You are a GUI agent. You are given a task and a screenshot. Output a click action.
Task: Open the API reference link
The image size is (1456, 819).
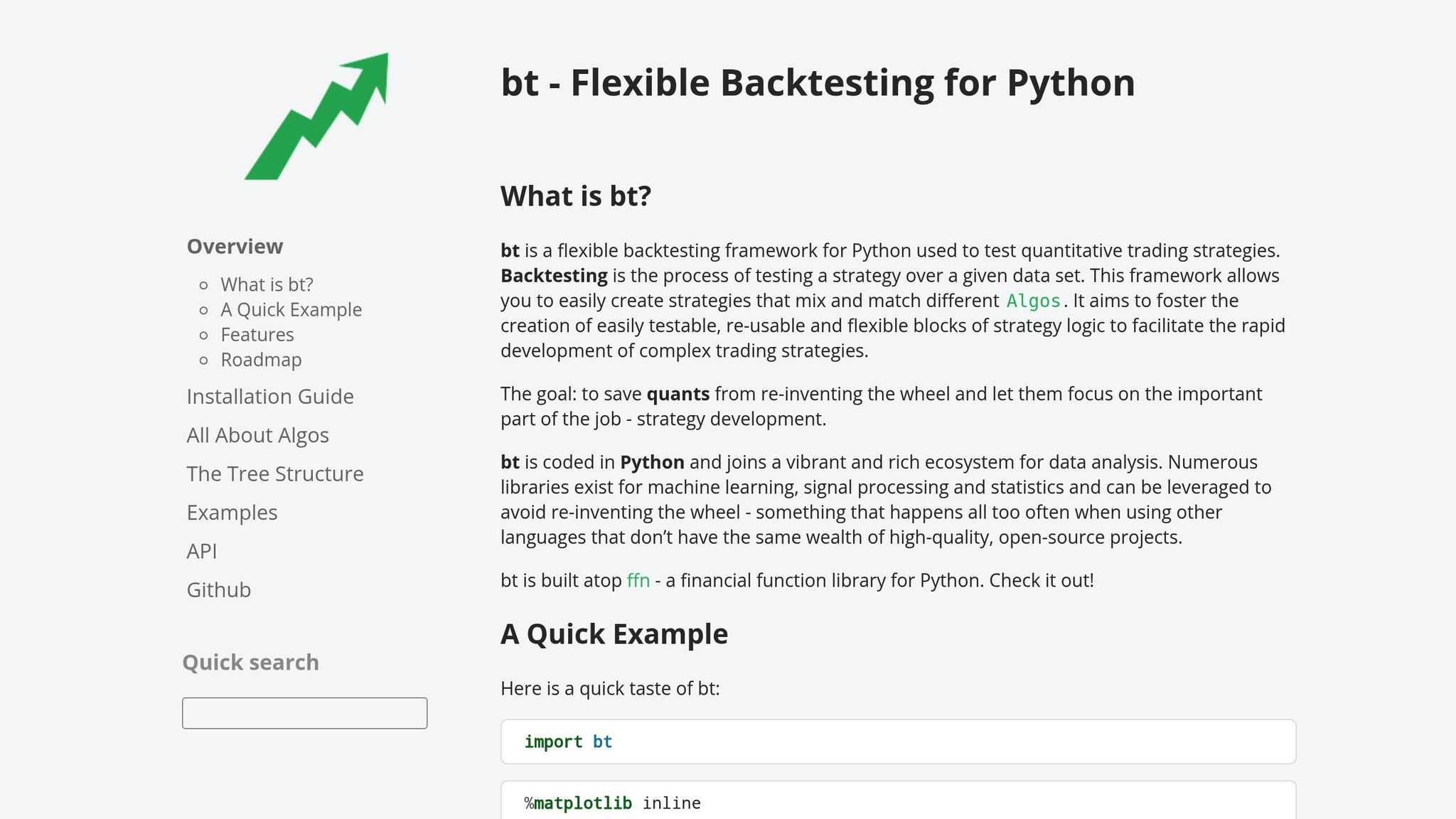[202, 551]
